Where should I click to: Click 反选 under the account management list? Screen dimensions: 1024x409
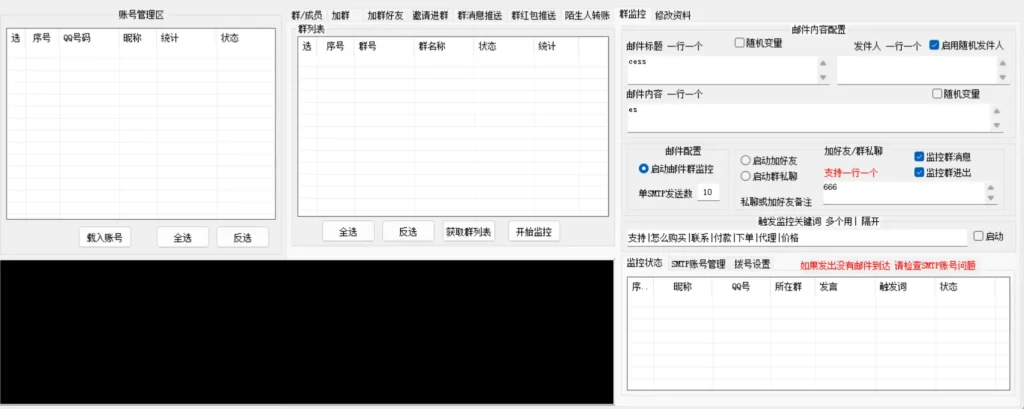242,238
